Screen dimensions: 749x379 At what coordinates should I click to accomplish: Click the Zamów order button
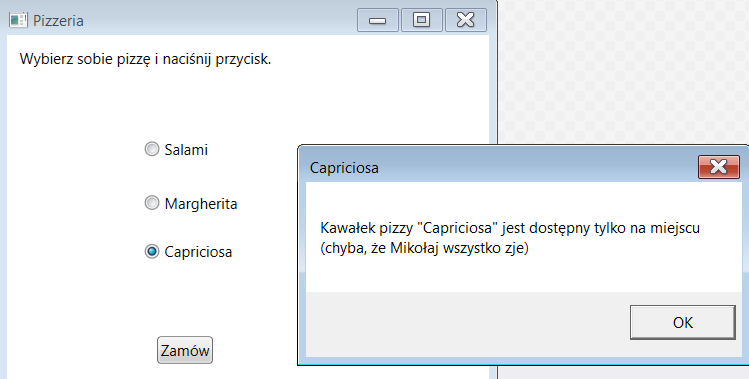pos(185,350)
